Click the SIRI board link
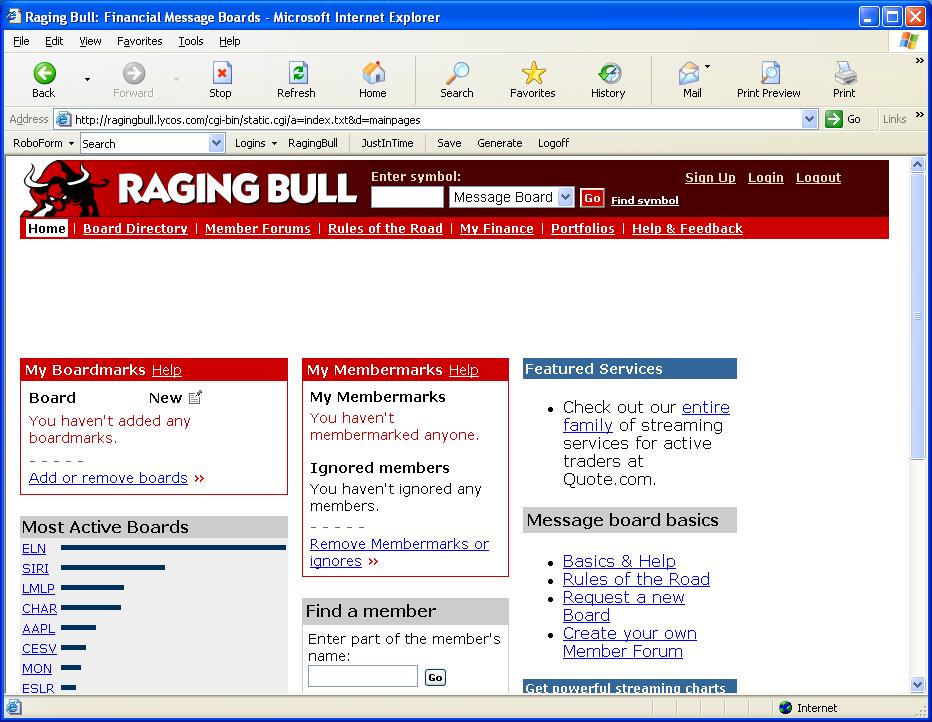932x722 pixels. click(x=35, y=568)
